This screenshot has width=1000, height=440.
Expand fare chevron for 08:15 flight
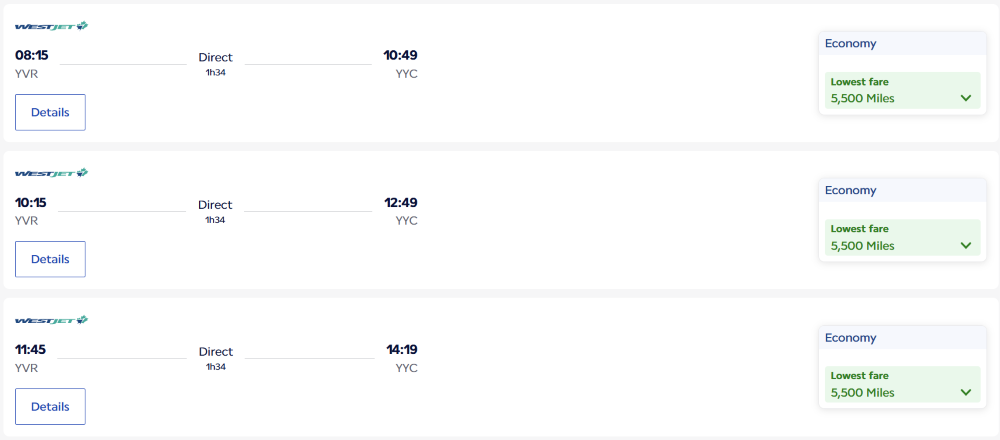pyautogui.click(x=965, y=98)
